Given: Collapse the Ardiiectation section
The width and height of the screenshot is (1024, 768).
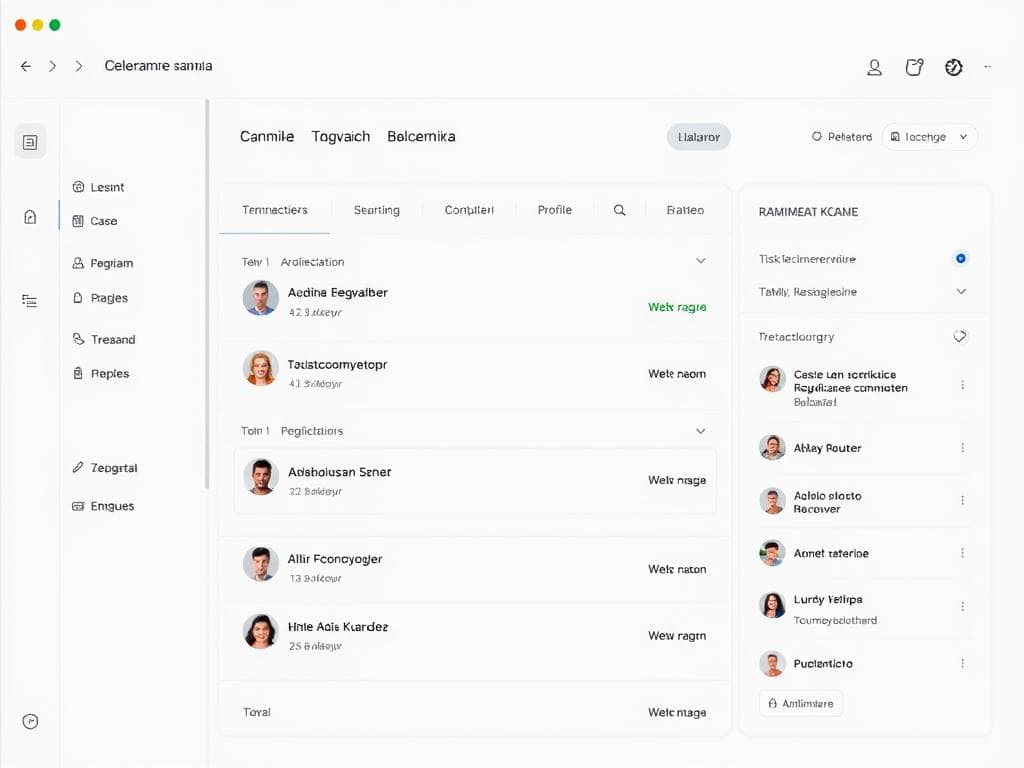Looking at the screenshot, I should tap(700, 261).
